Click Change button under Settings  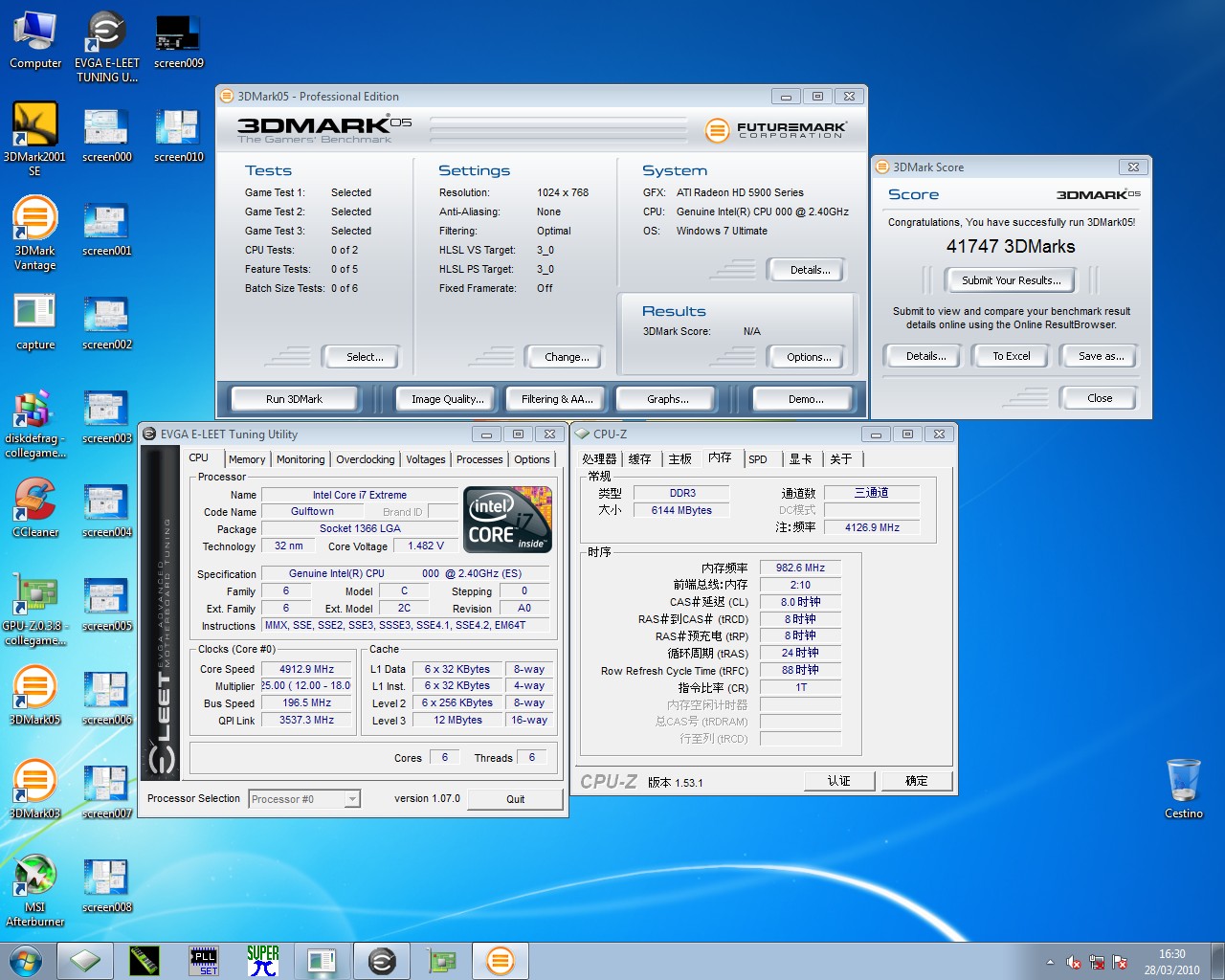pyautogui.click(x=567, y=357)
